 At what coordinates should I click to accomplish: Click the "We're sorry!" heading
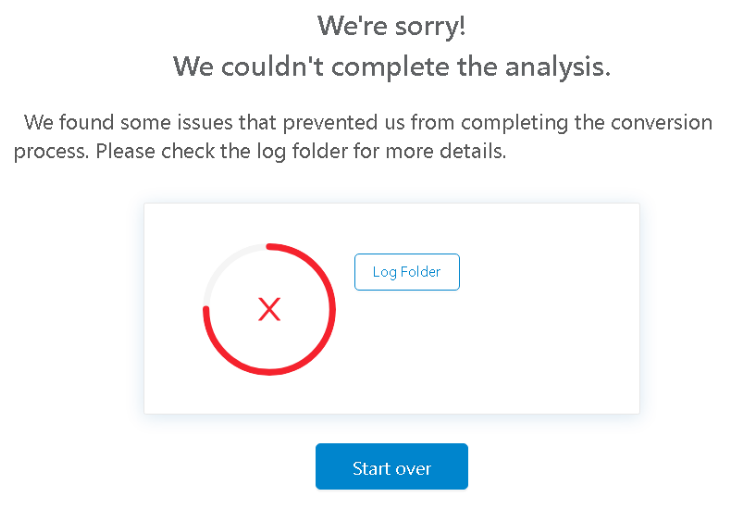[x=391, y=26]
